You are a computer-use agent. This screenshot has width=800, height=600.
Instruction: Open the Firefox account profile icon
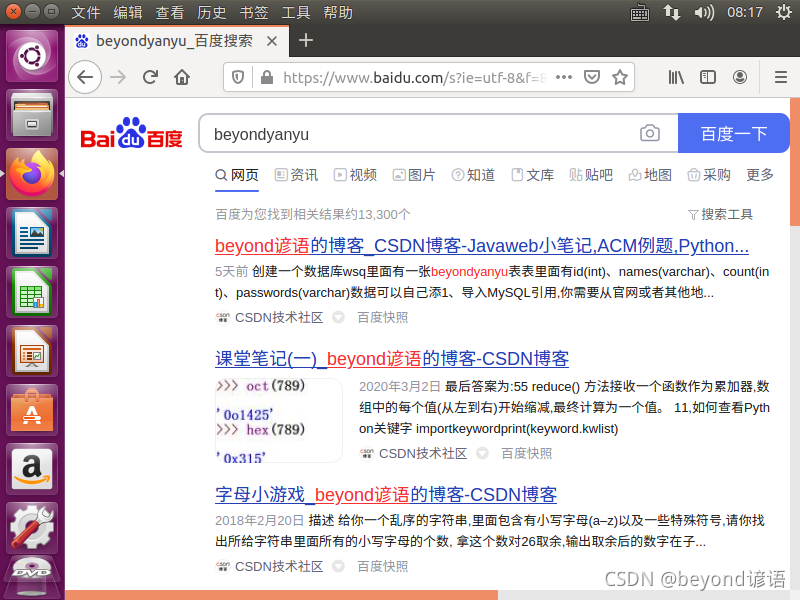coord(738,76)
